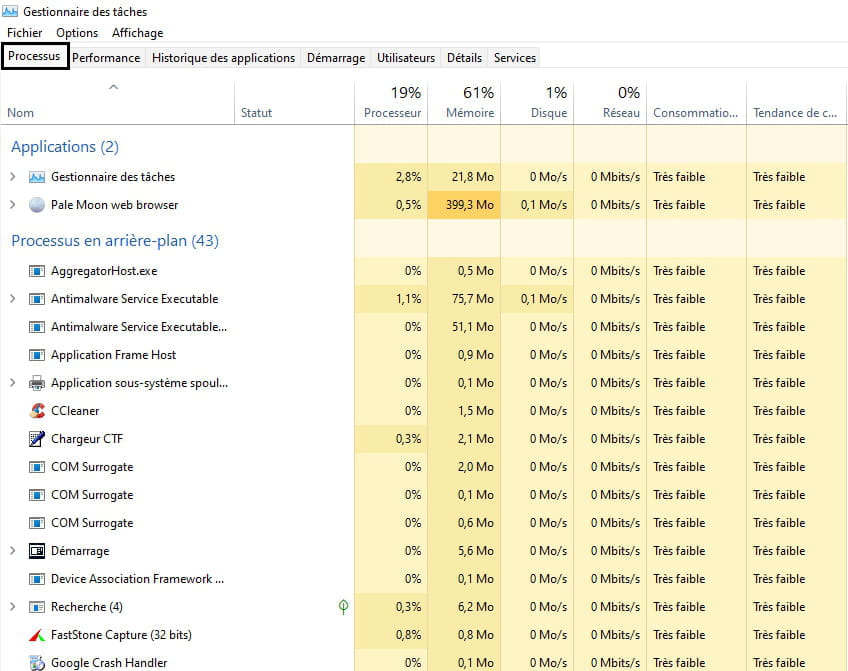Image resolution: width=848 pixels, height=671 pixels.
Task: Click the Google Crash Handler icon
Action: pyautogui.click(x=37, y=663)
